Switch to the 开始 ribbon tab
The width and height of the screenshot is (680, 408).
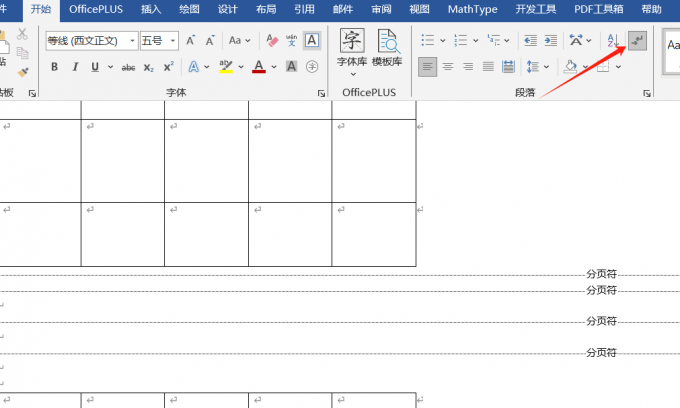pyautogui.click(x=41, y=9)
